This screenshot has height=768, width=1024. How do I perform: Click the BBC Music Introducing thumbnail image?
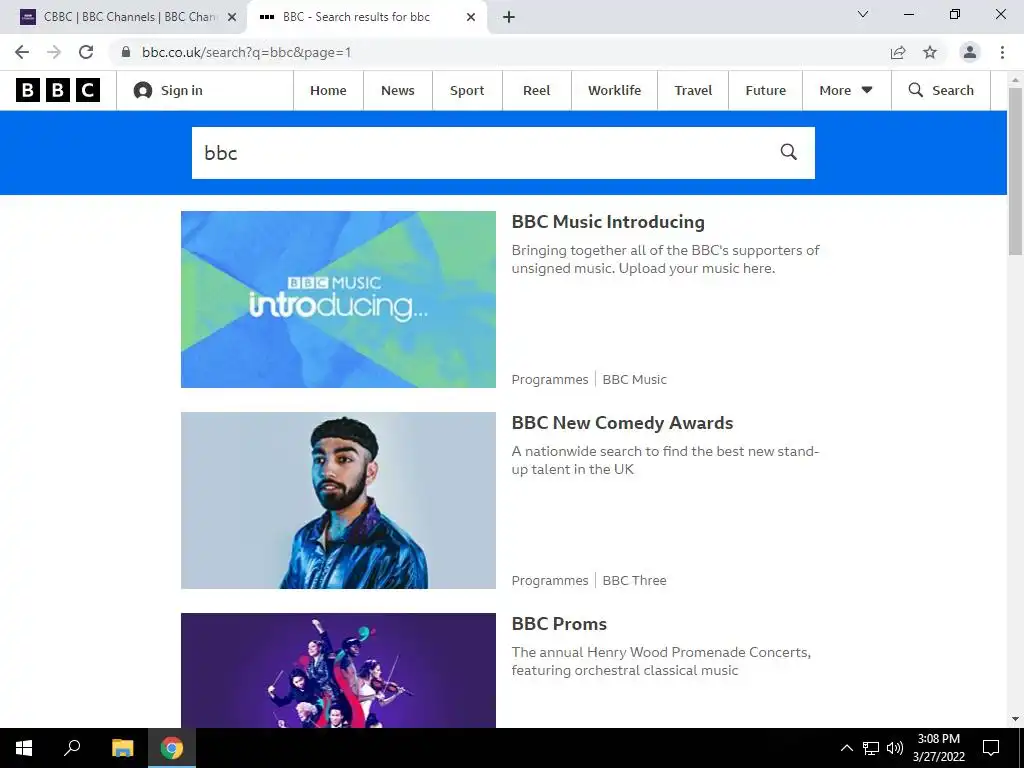click(338, 299)
